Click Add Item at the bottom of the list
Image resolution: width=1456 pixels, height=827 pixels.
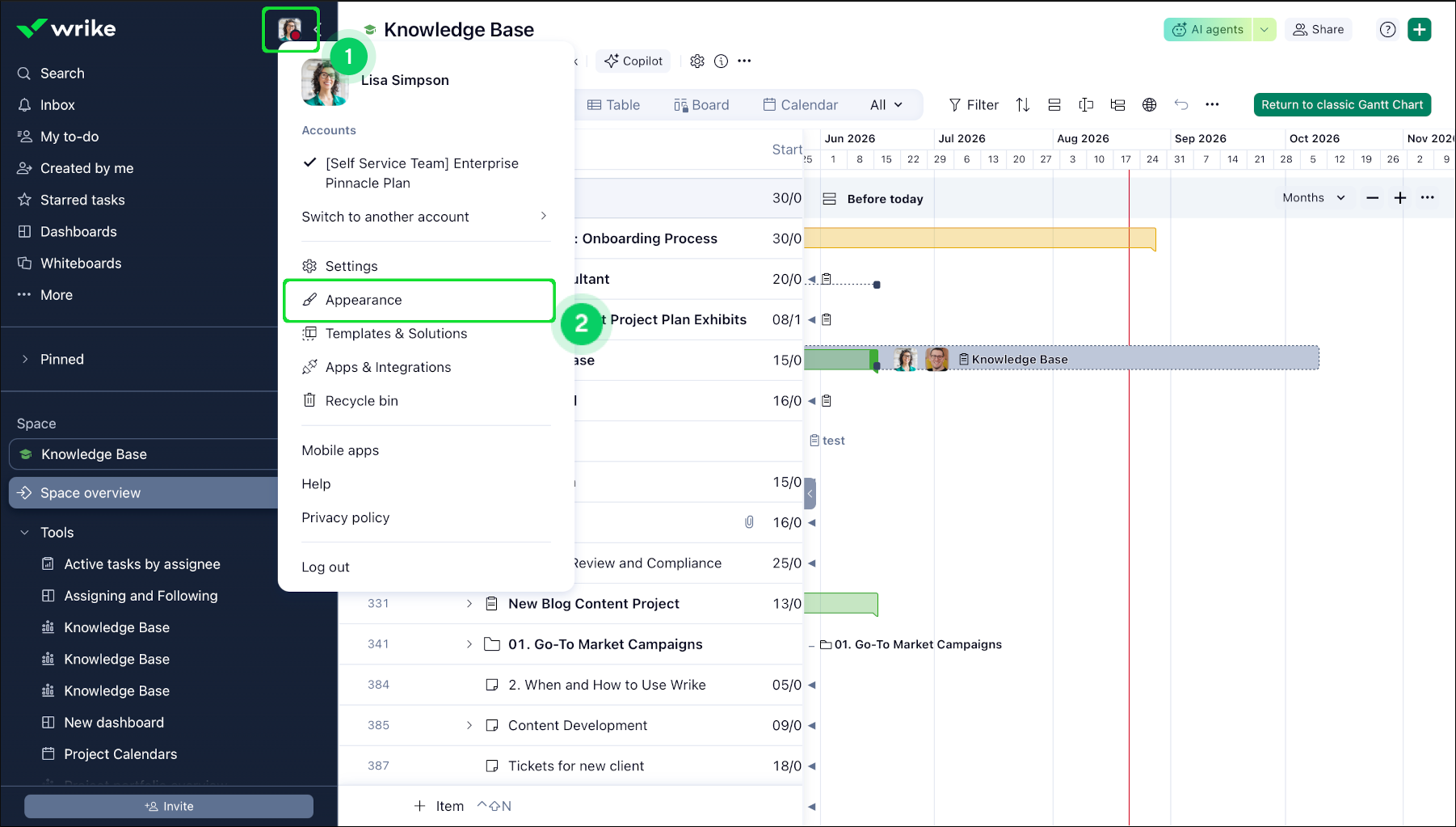coord(439,807)
